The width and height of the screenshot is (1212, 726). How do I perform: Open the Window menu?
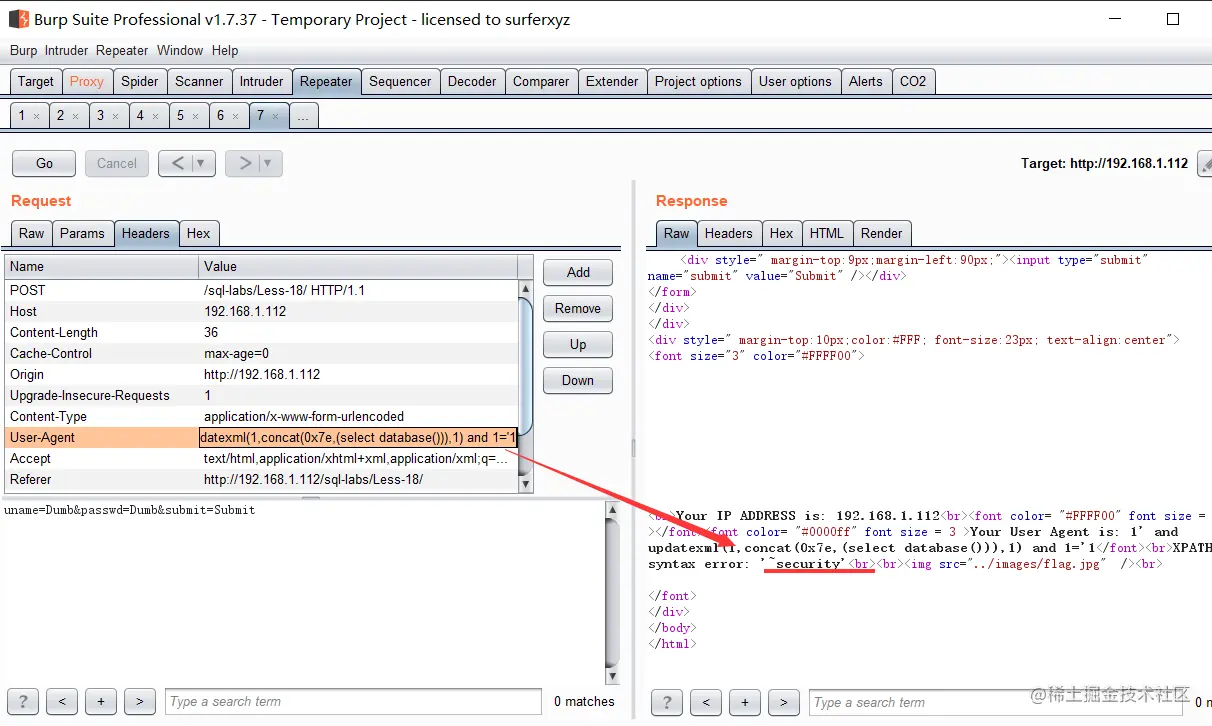[x=180, y=50]
